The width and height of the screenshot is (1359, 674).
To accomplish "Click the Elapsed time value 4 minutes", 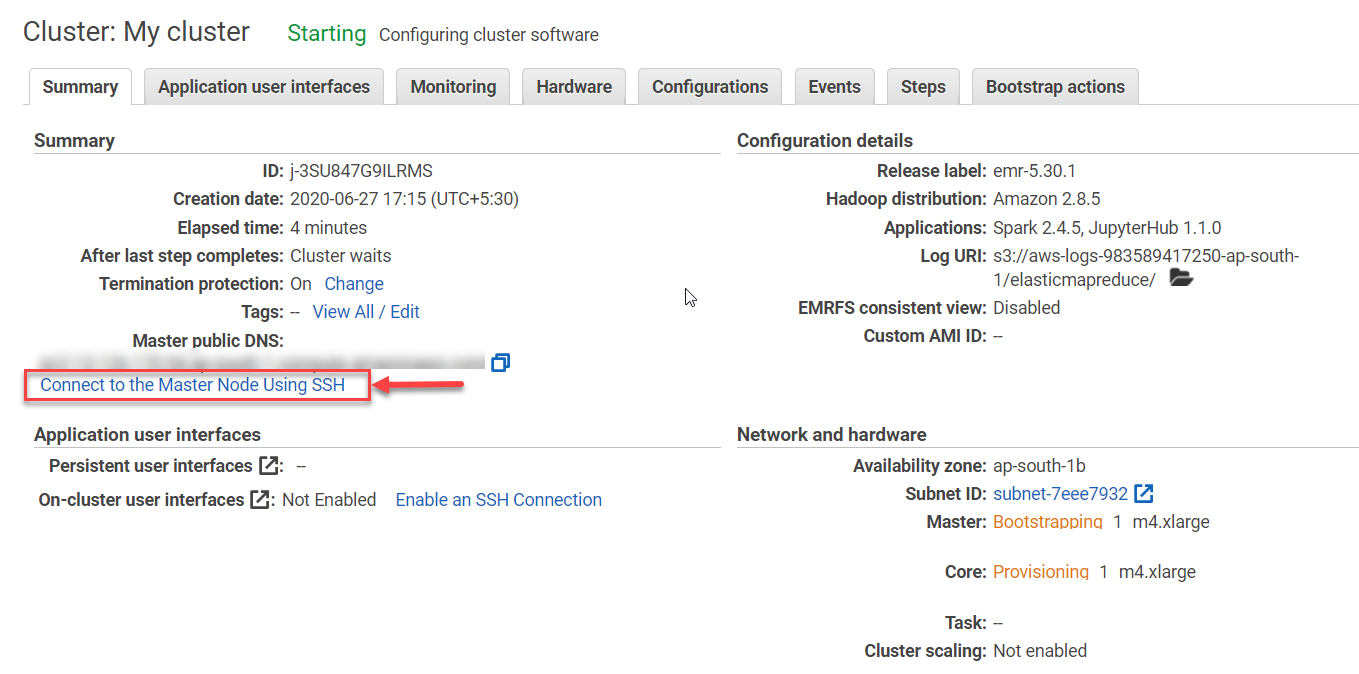I will (328, 228).
